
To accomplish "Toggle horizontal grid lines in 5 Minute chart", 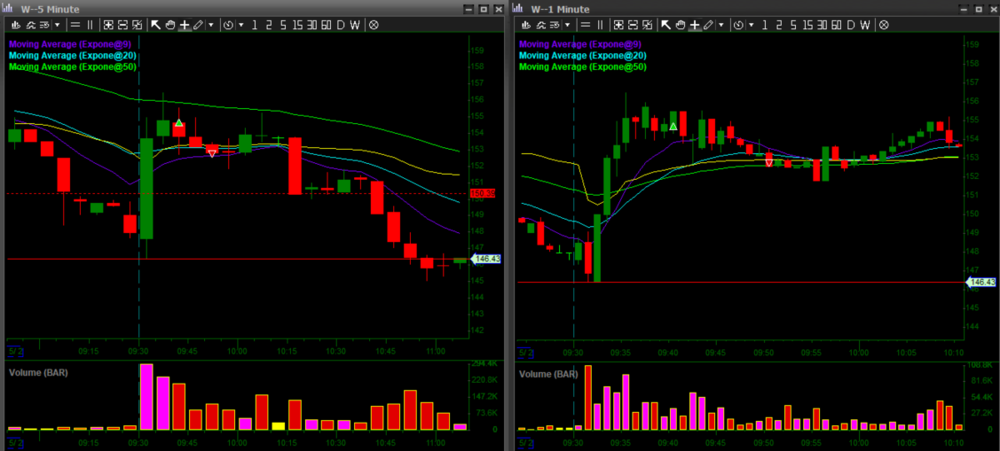I will [x=74, y=23].
